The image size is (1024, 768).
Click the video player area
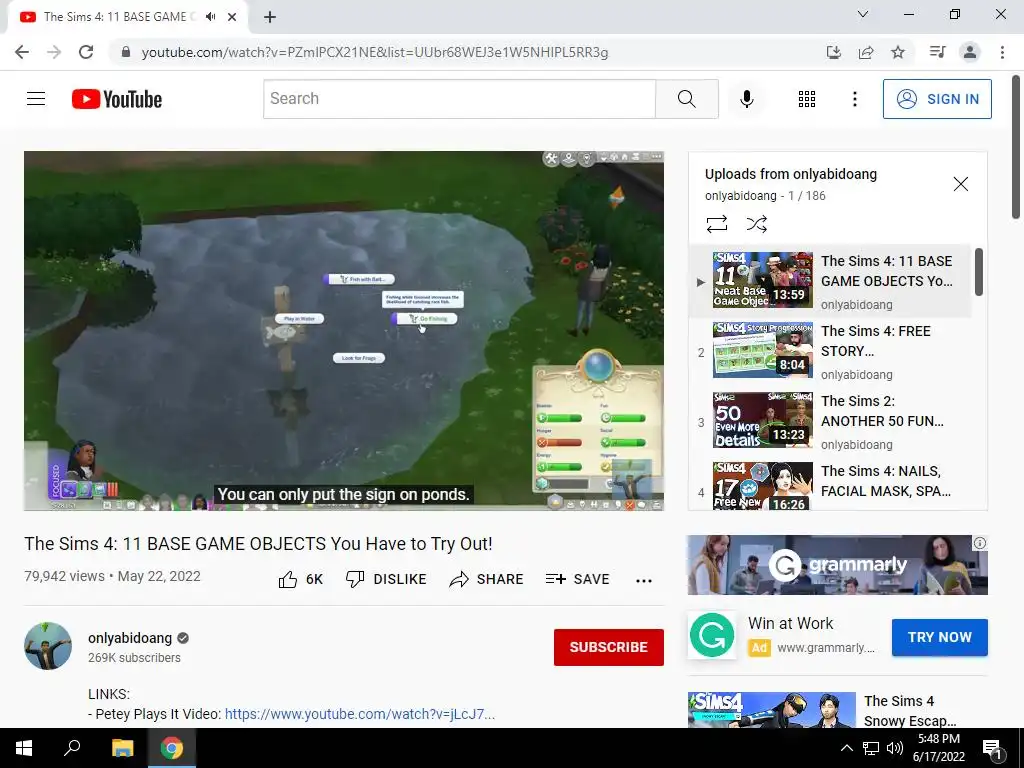[x=344, y=330]
